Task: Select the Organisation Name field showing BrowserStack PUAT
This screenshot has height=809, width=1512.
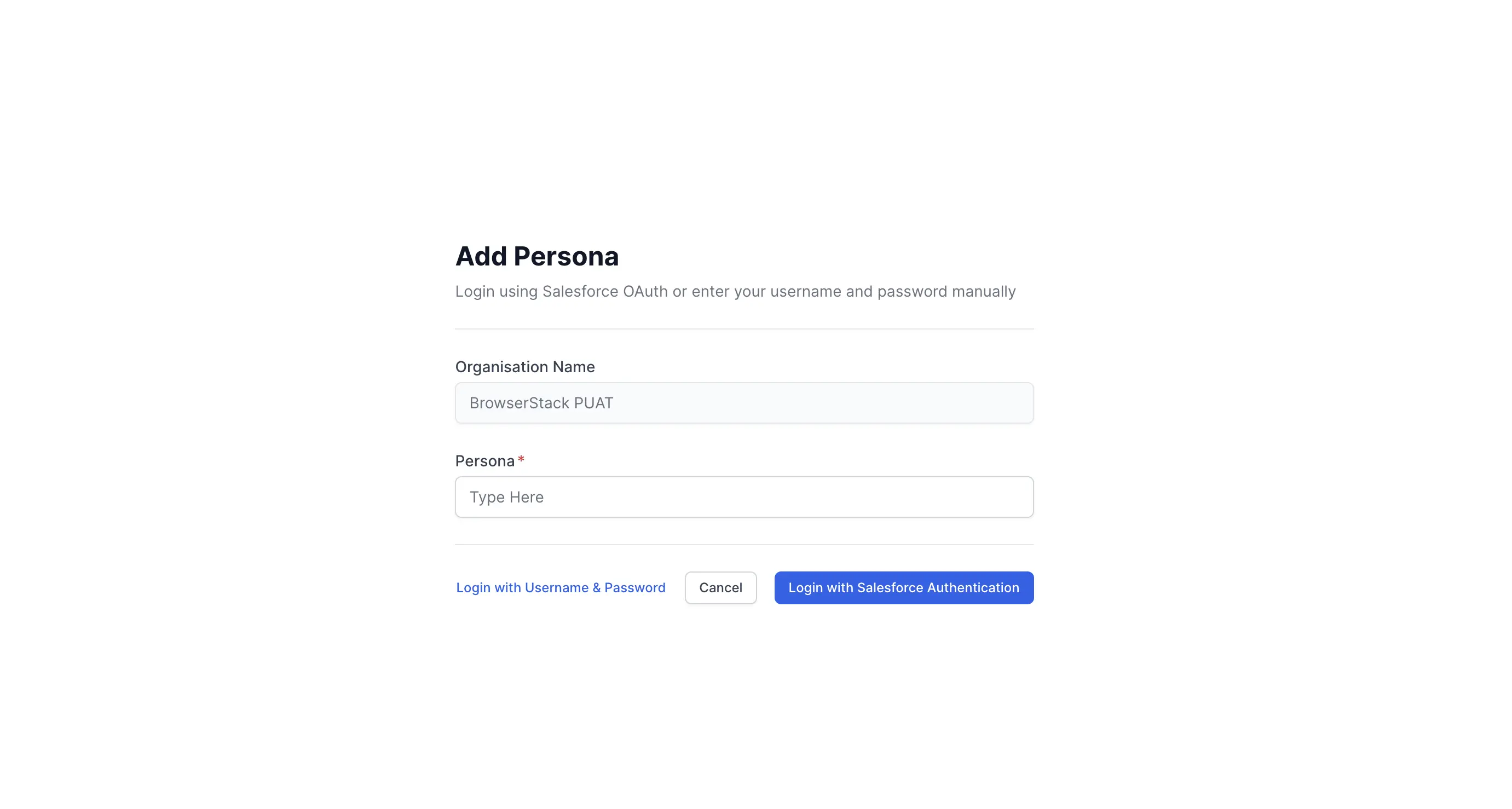Action: pyautogui.click(x=743, y=403)
